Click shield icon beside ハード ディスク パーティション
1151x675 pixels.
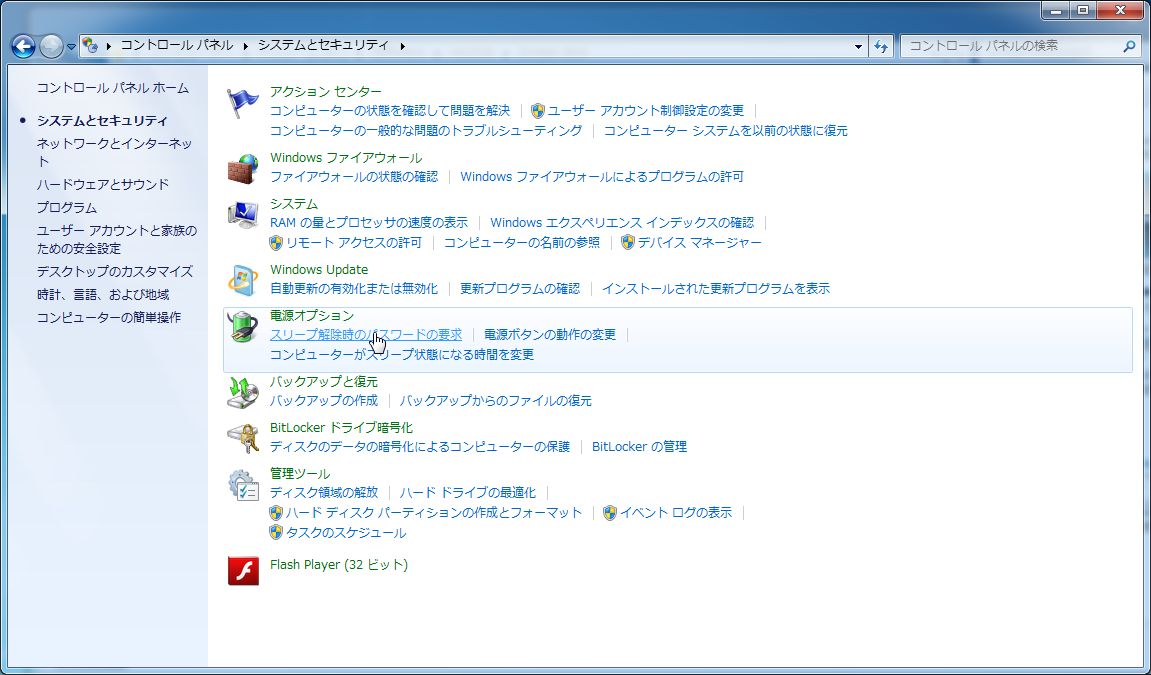[276, 513]
